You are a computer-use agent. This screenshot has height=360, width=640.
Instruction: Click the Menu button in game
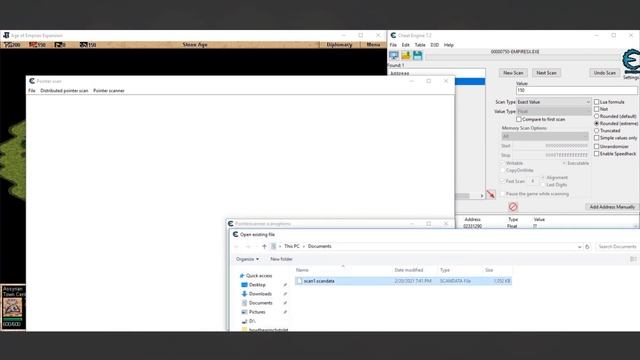(x=373, y=44)
